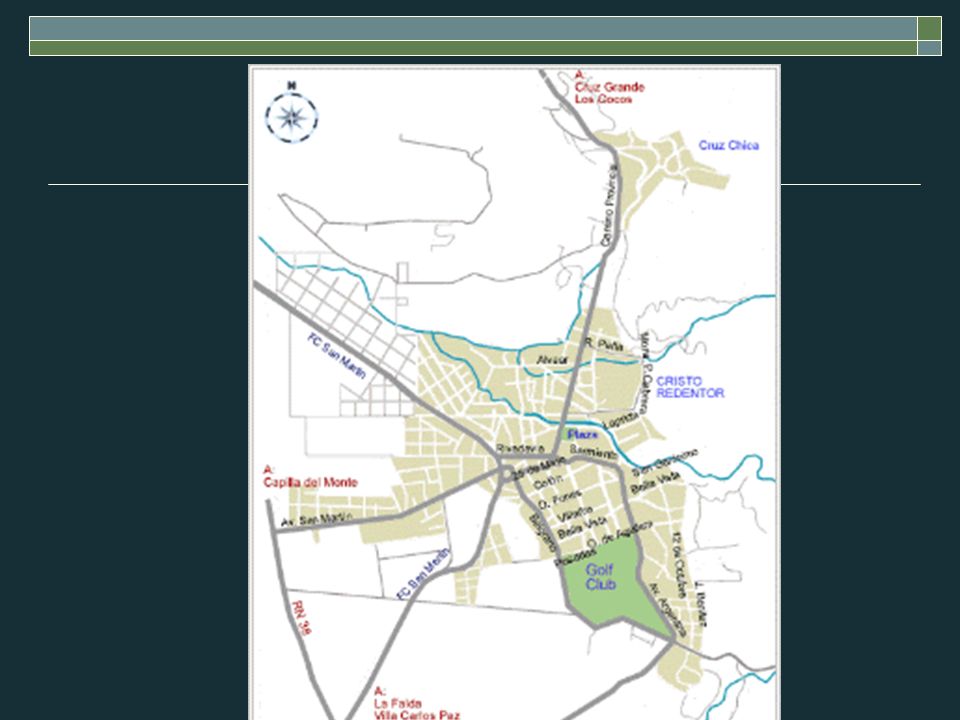Viewport: 960px width, 720px height.
Task: Click FC San Martin label beside street grid
Action: 337,356
